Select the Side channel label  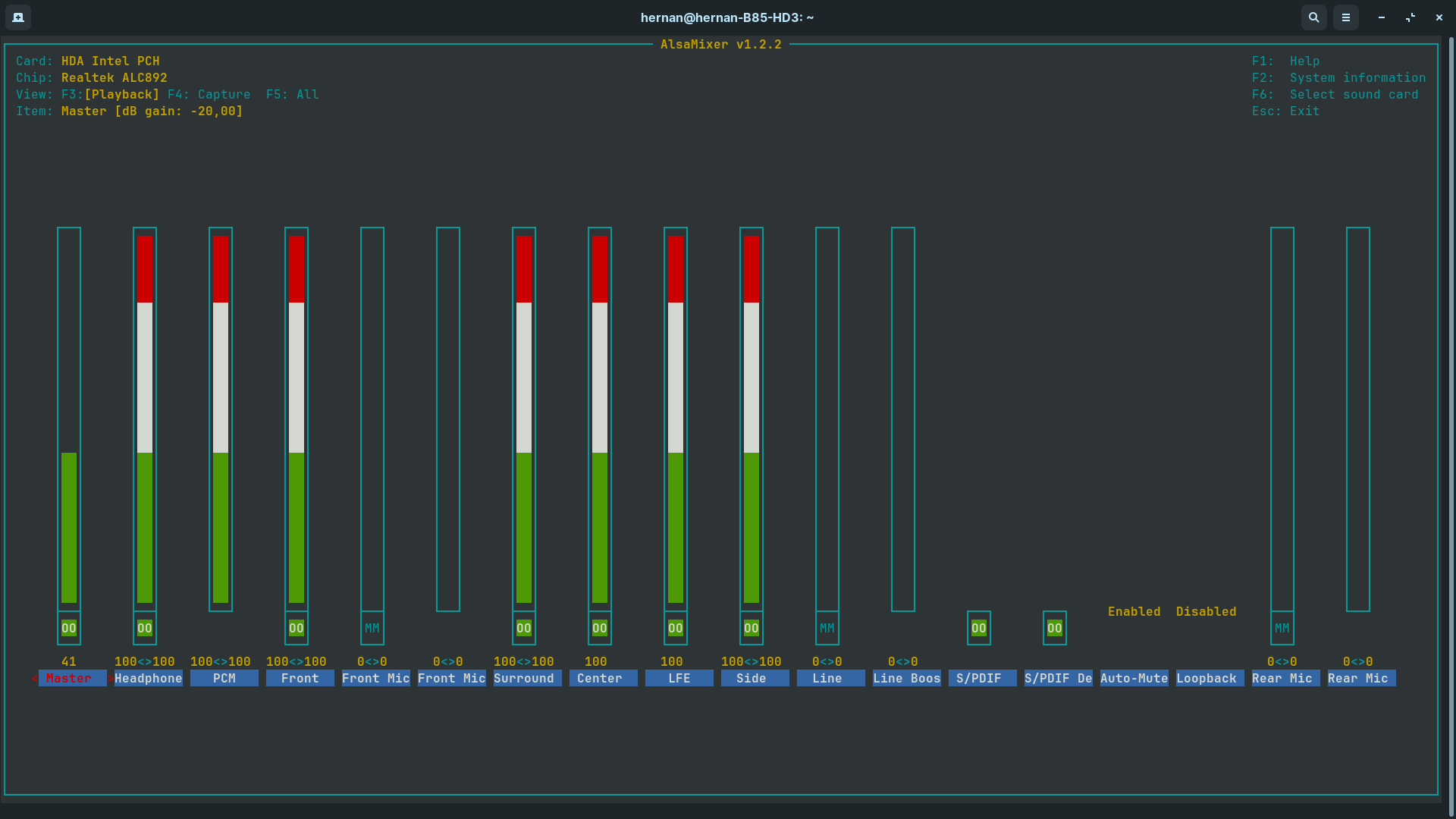755,678
